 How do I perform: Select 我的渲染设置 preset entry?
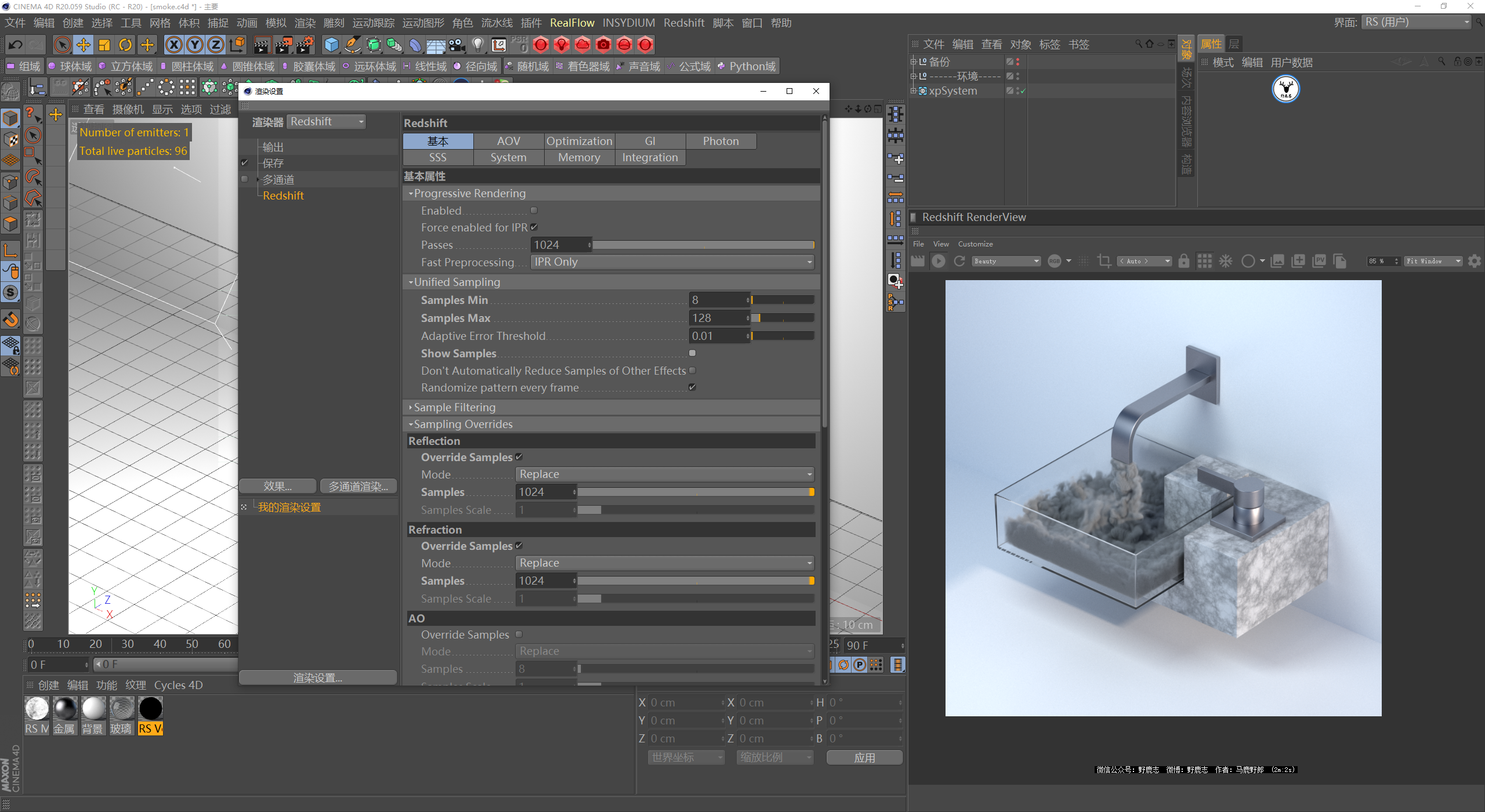click(x=289, y=507)
